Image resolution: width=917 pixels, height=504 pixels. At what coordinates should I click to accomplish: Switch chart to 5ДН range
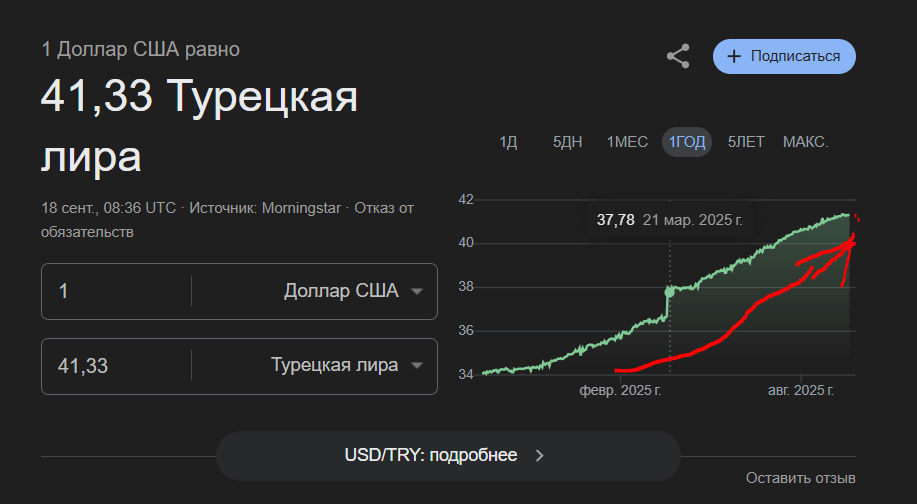[x=567, y=142]
